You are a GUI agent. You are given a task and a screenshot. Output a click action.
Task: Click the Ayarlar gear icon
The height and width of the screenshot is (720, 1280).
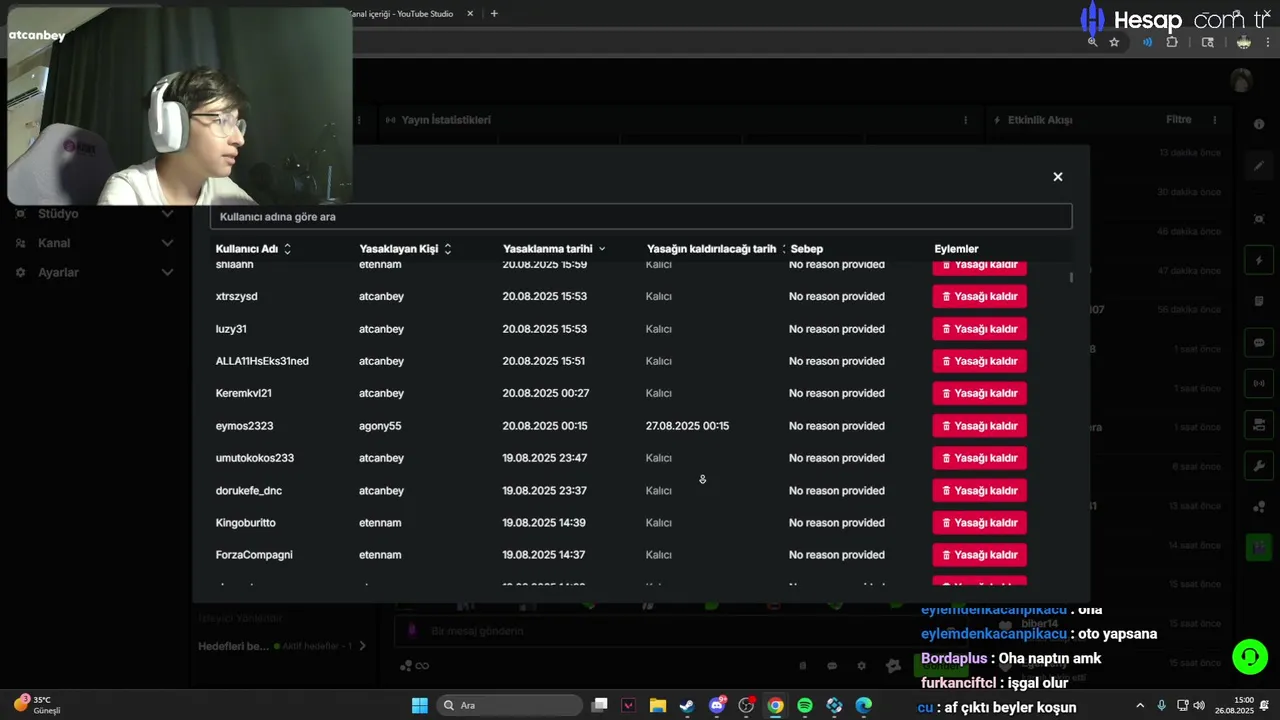coord(20,272)
